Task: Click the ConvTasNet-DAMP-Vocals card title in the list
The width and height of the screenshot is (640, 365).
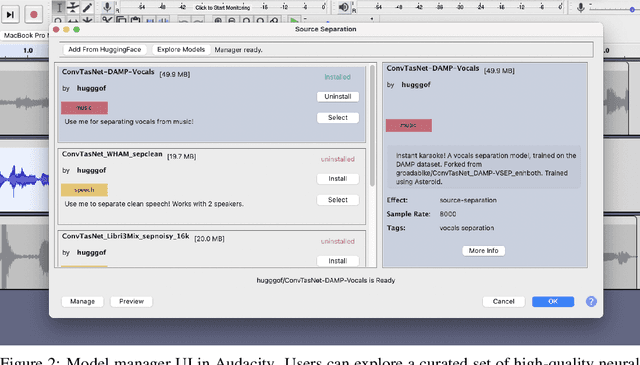Action: tap(108, 72)
